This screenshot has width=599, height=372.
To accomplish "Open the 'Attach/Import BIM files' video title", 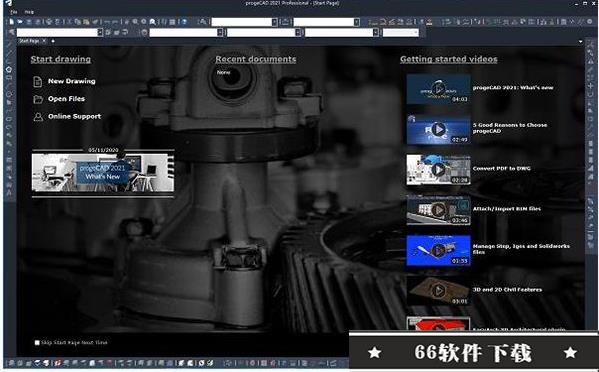I will pos(507,209).
